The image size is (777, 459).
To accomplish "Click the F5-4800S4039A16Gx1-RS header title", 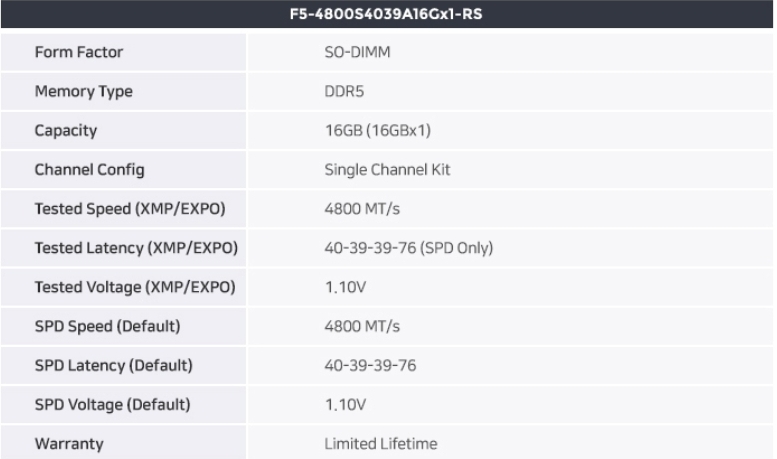I will pyautogui.click(x=388, y=14).
